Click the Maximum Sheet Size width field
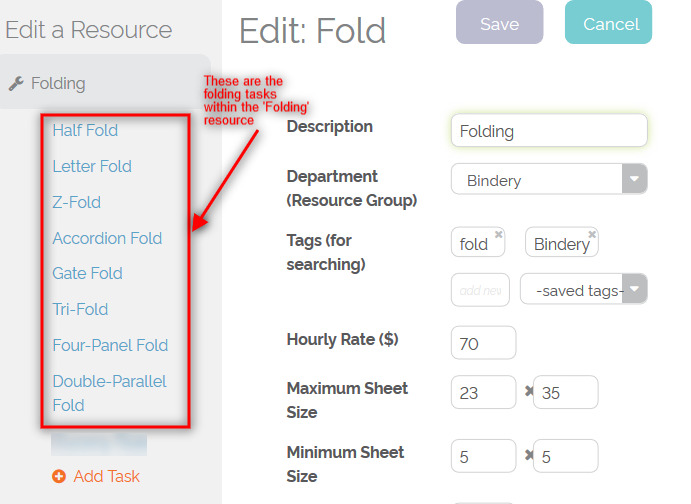 click(x=483, y=393)
